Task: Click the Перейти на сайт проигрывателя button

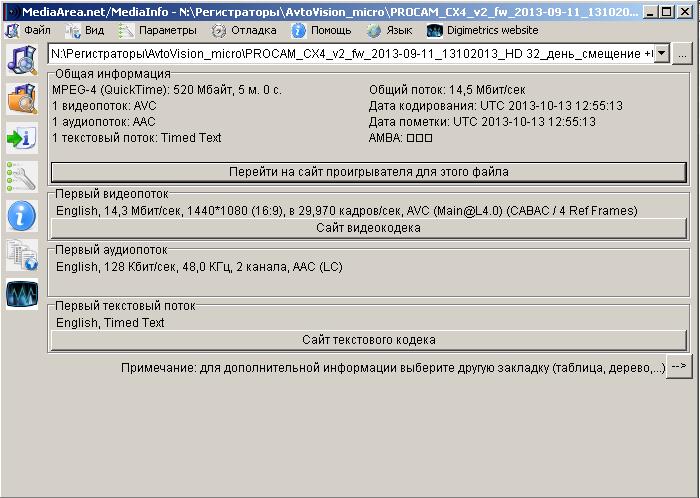Action: (x=368, y=172)
